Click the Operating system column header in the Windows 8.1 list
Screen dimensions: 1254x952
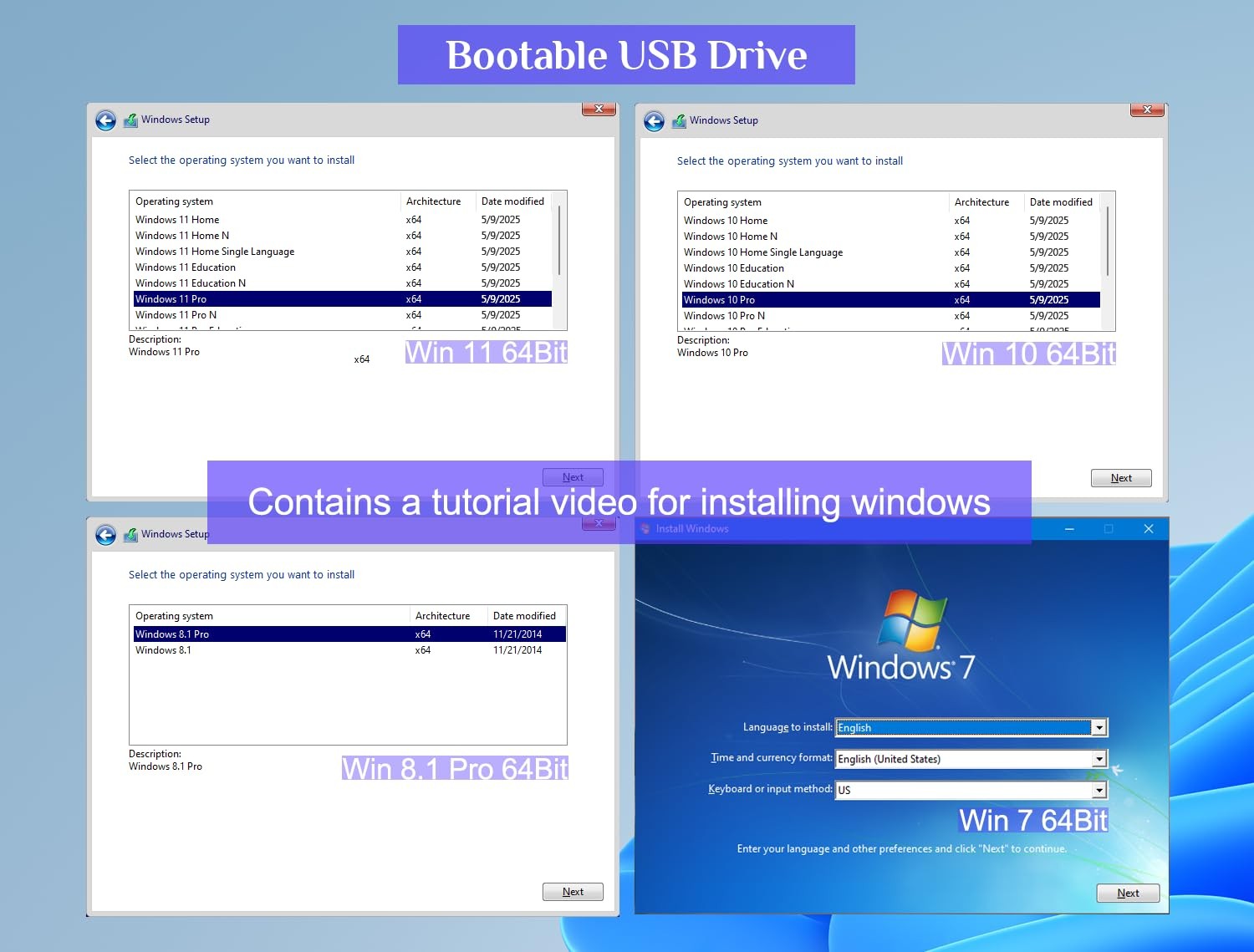pos(270,616)
